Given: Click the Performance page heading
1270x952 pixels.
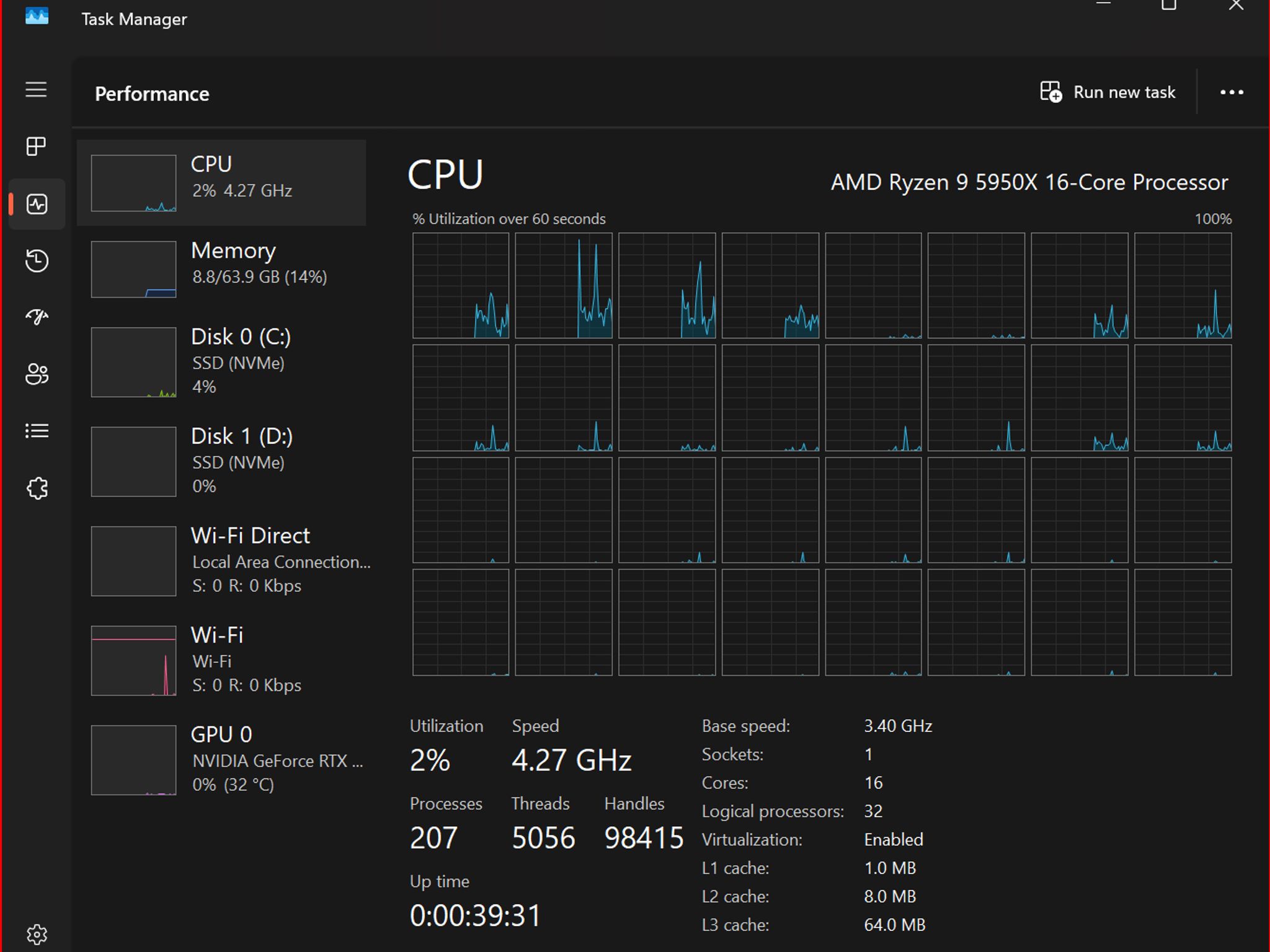Looking at the screenshot, I should [152, 94].
